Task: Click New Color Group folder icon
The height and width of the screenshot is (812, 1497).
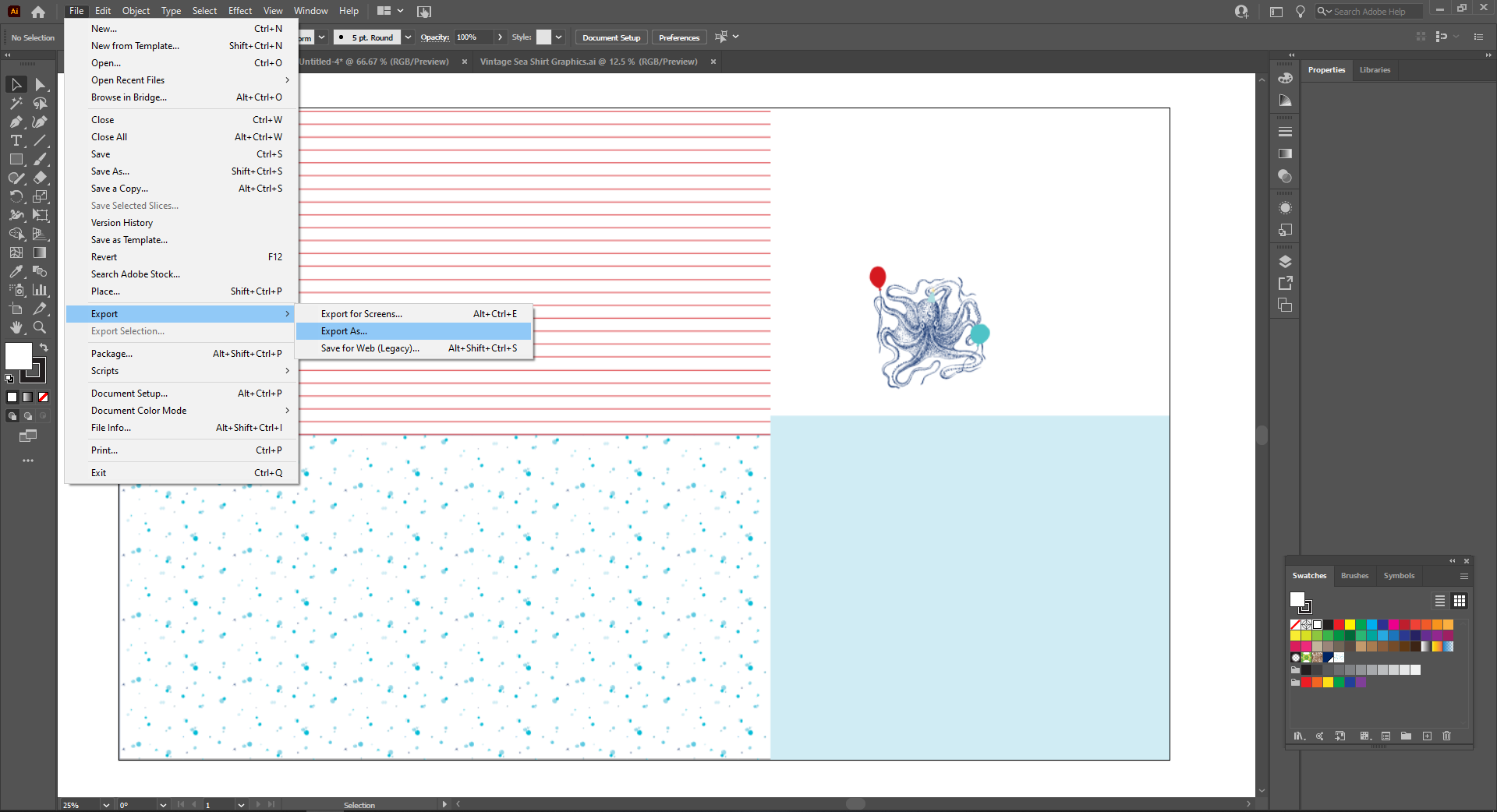Action: point(1406,736)
